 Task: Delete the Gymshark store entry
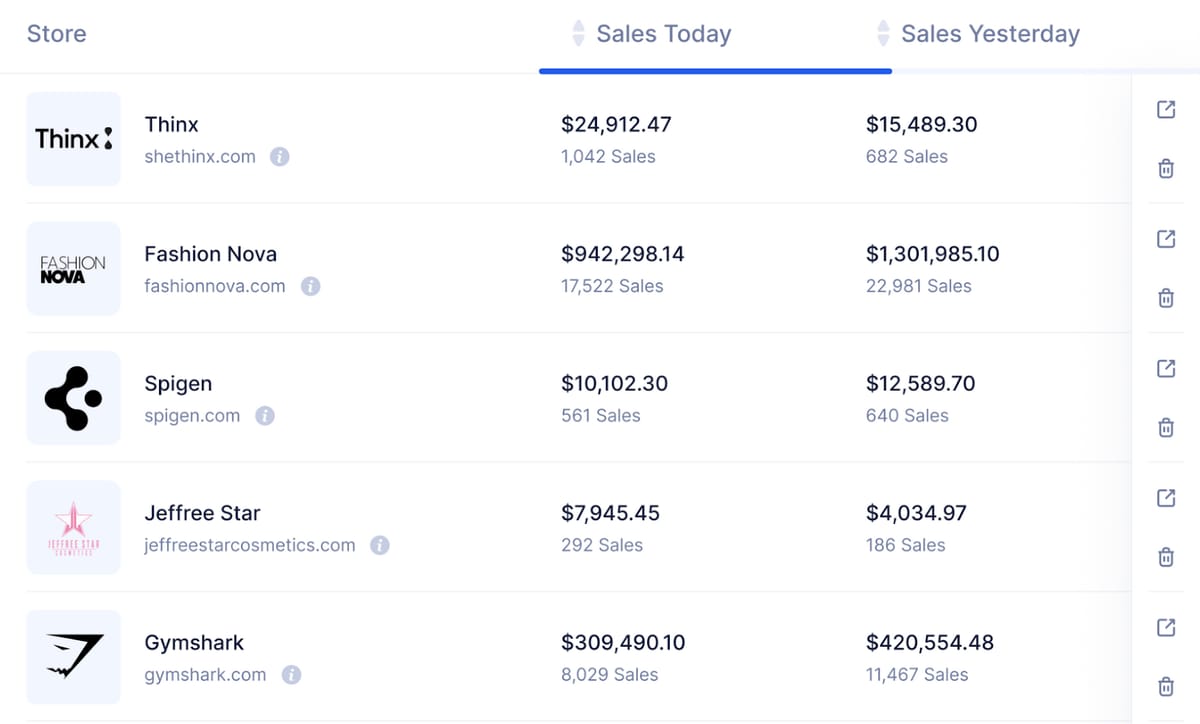(1165, 687)
